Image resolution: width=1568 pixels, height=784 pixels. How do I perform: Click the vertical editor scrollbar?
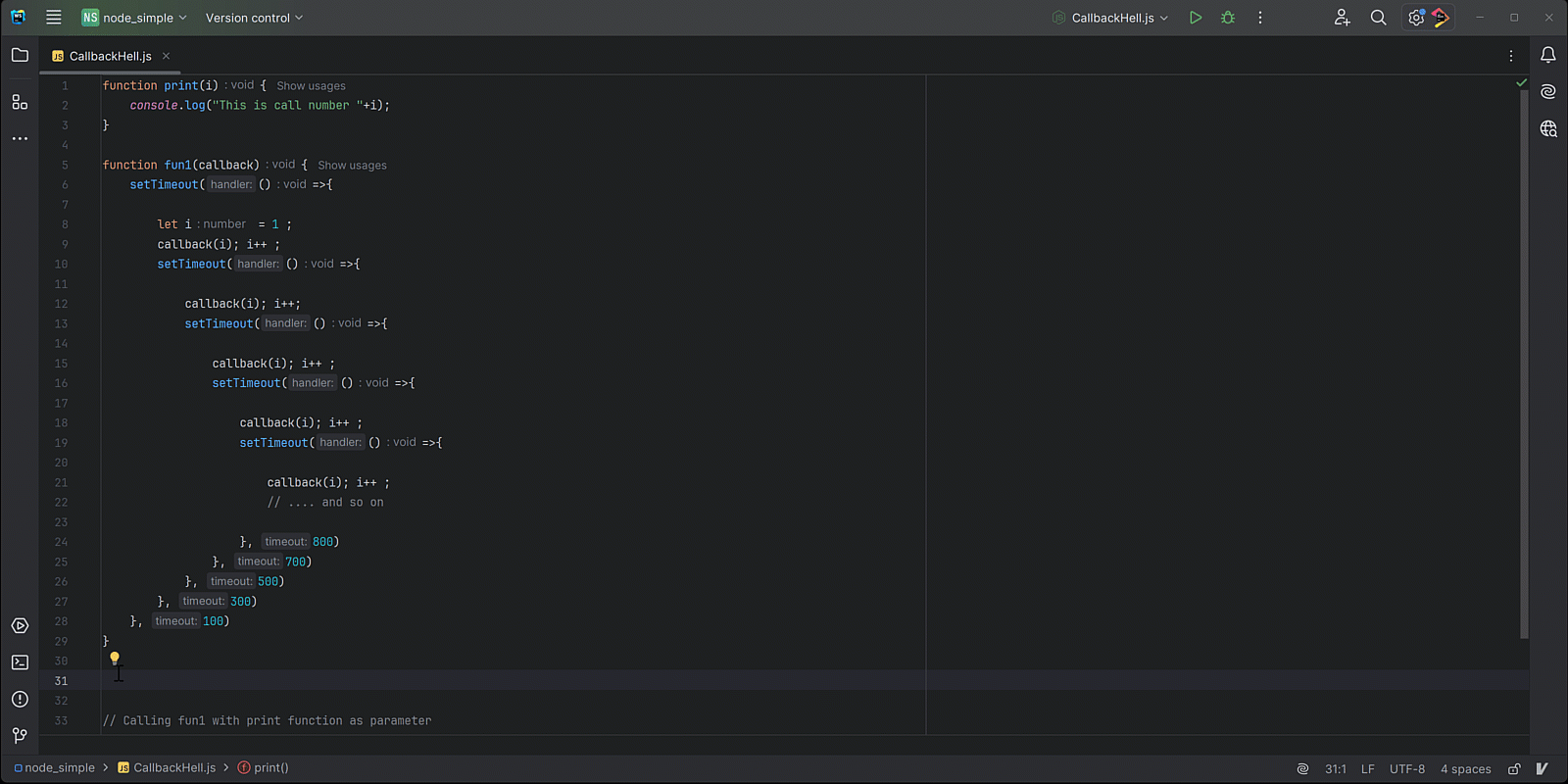(x=1524, y=365)
